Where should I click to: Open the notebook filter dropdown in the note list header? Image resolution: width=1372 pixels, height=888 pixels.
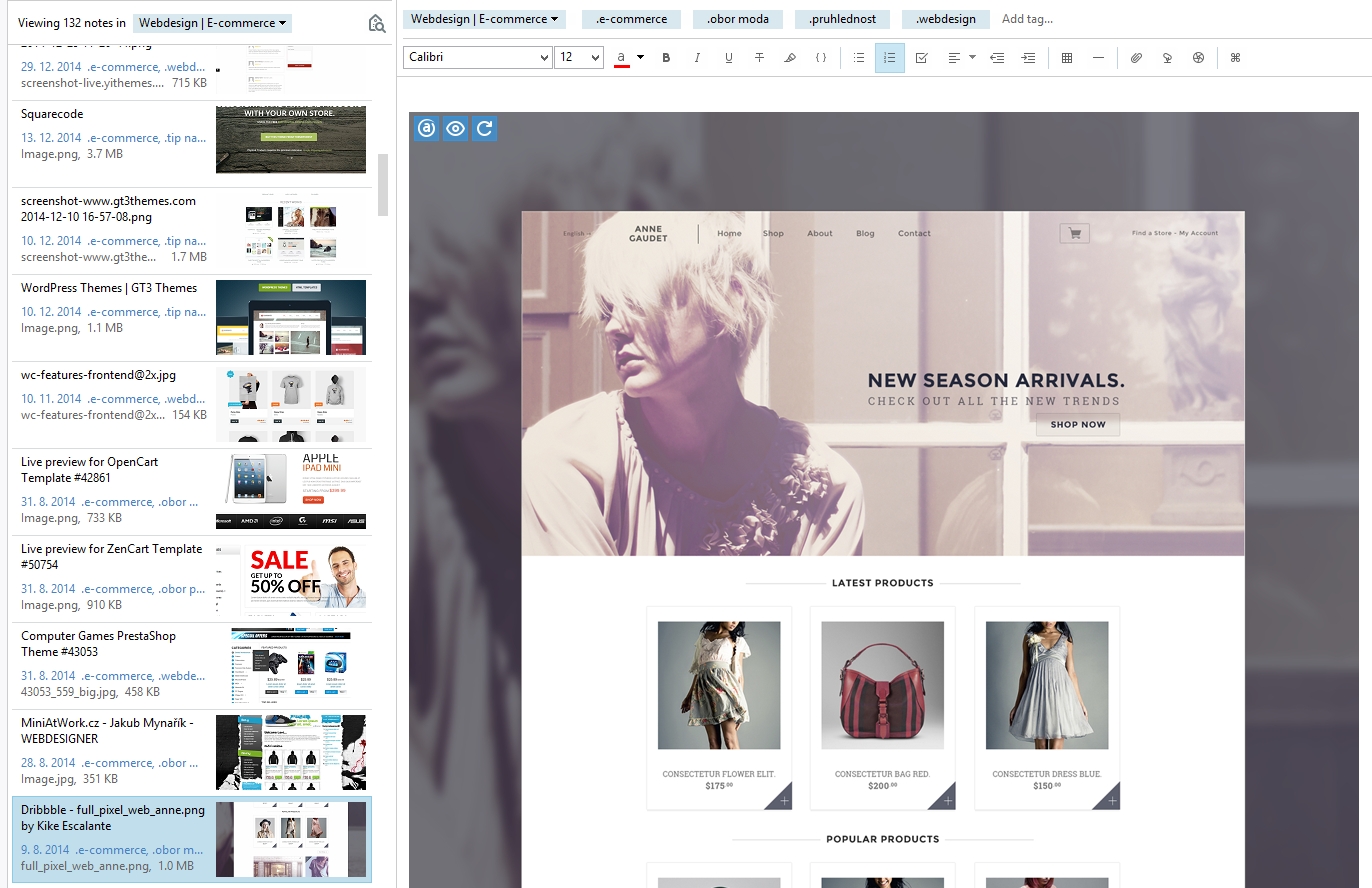[x=212, y=23]
